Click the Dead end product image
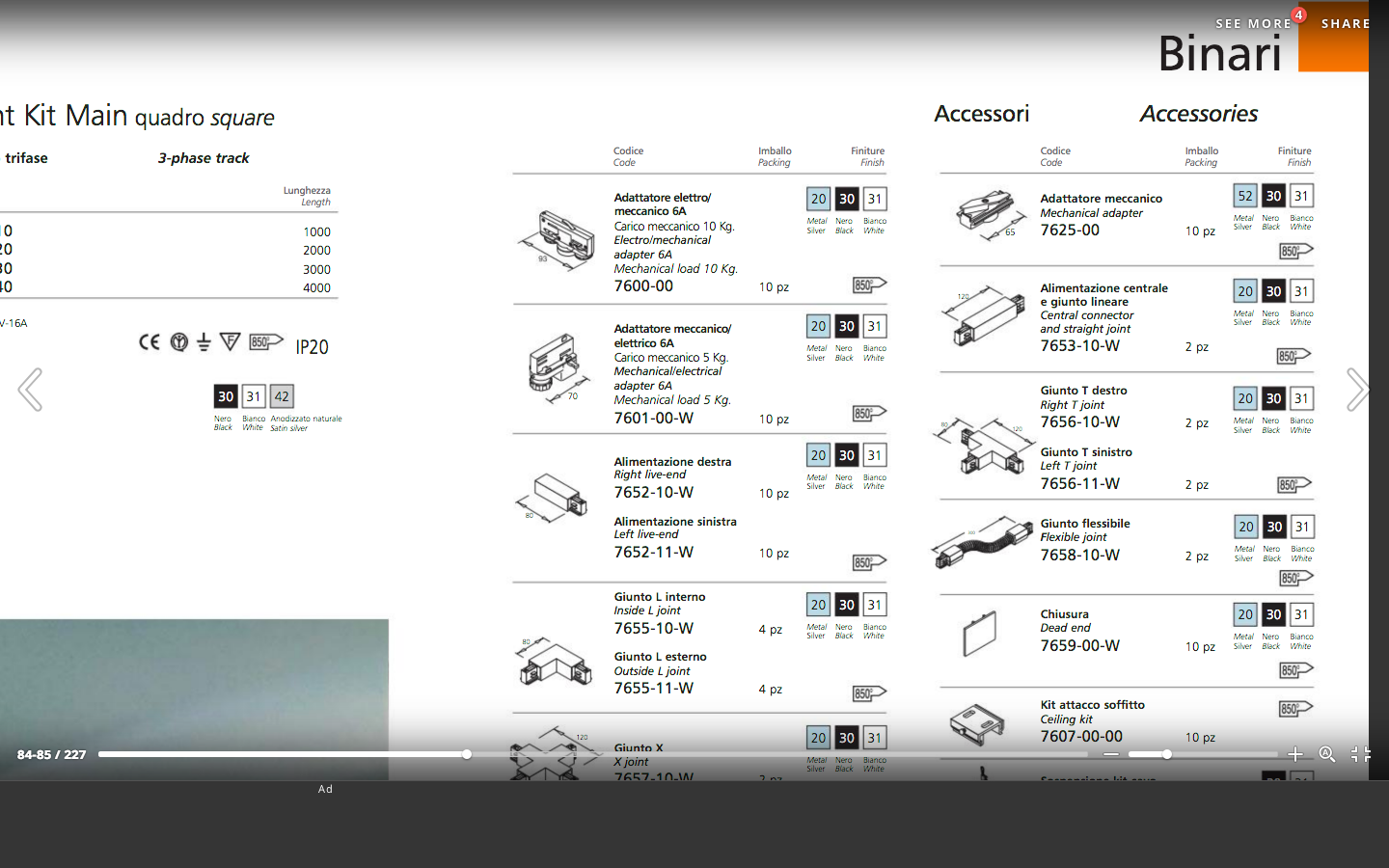Image resolution: width=1389 pixels, height=868 pixels. [980, 634]
